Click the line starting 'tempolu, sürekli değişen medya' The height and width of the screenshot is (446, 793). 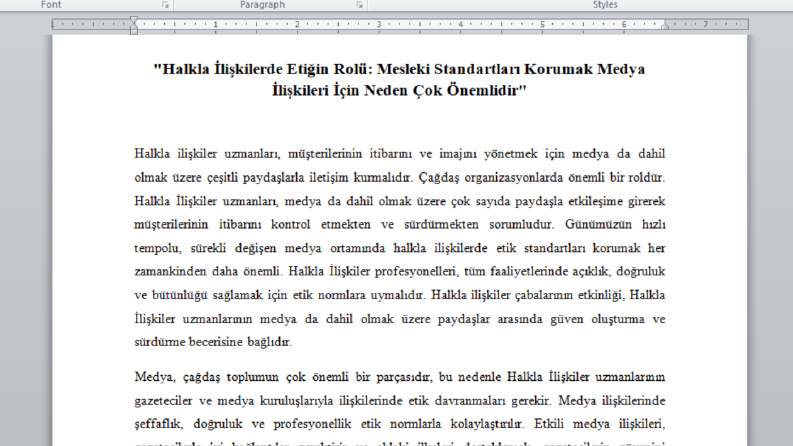pyautogui.click(x=400, y=248)
